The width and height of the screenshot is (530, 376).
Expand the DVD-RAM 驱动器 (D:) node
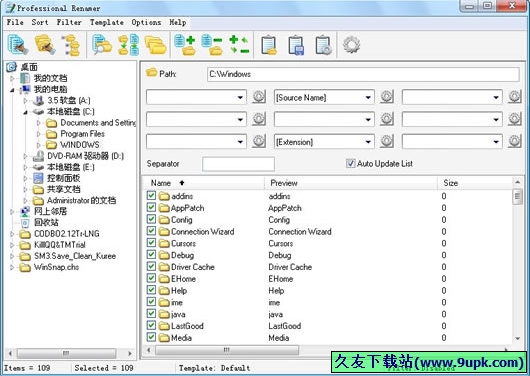click(25, 156)
